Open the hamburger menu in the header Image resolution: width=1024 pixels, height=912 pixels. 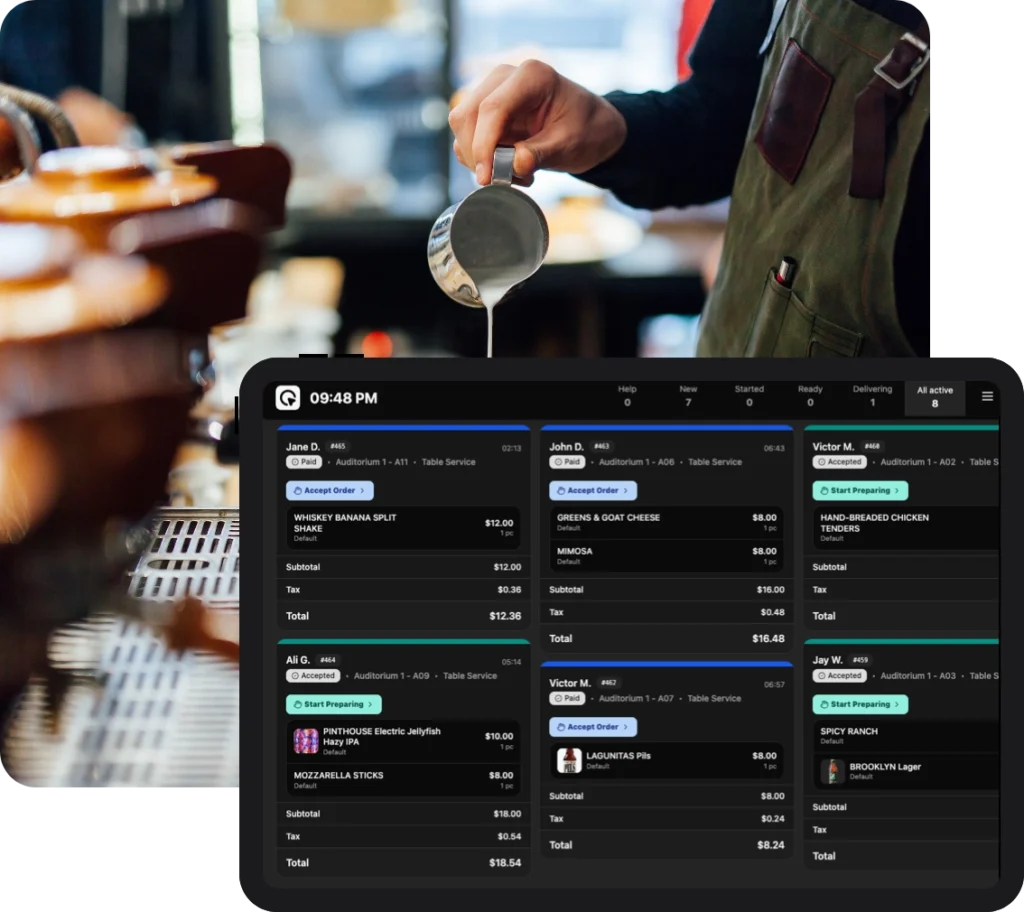click(987, 397)
